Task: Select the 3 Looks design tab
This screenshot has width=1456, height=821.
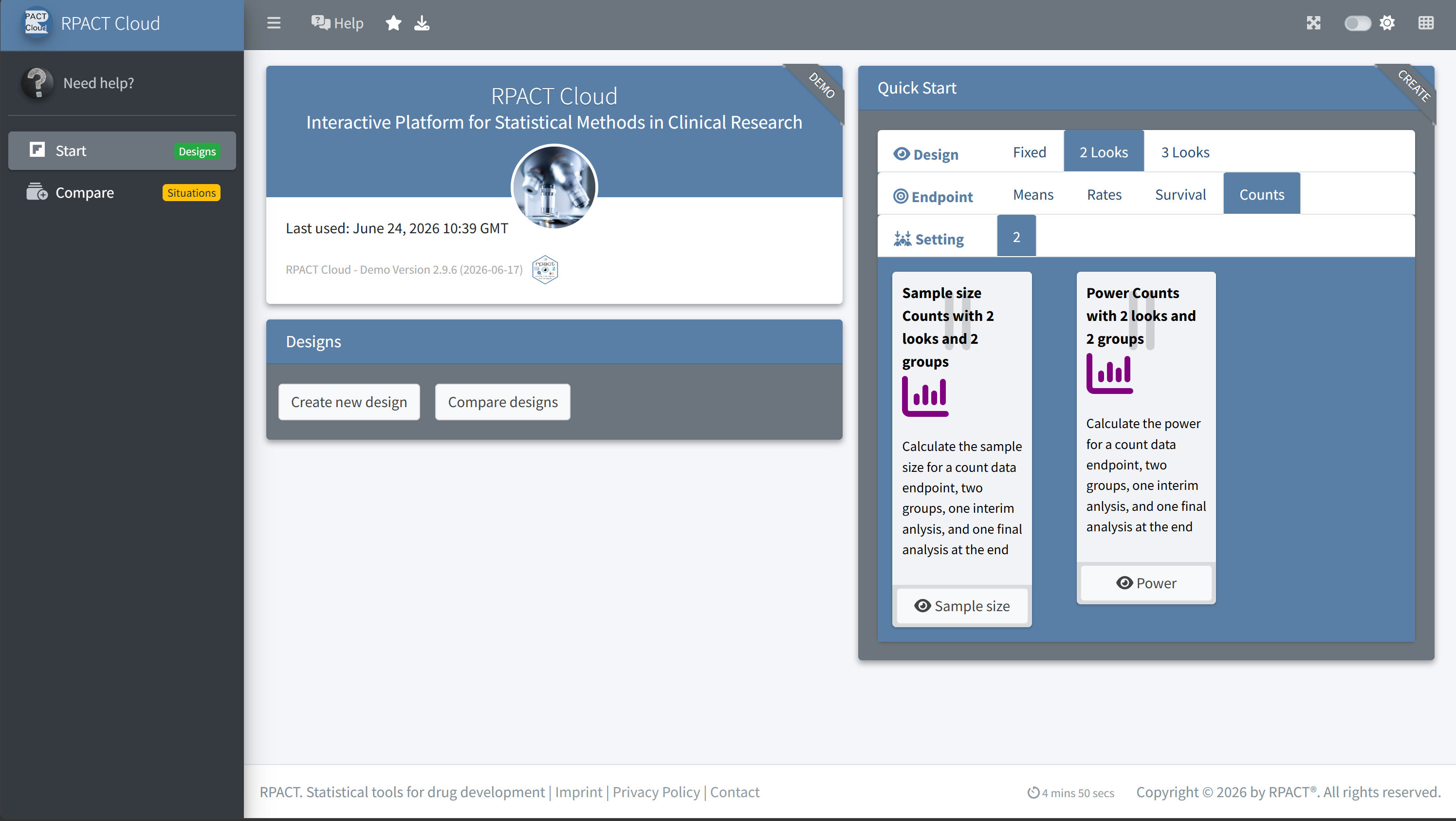Action: (x=1185, y=152)
